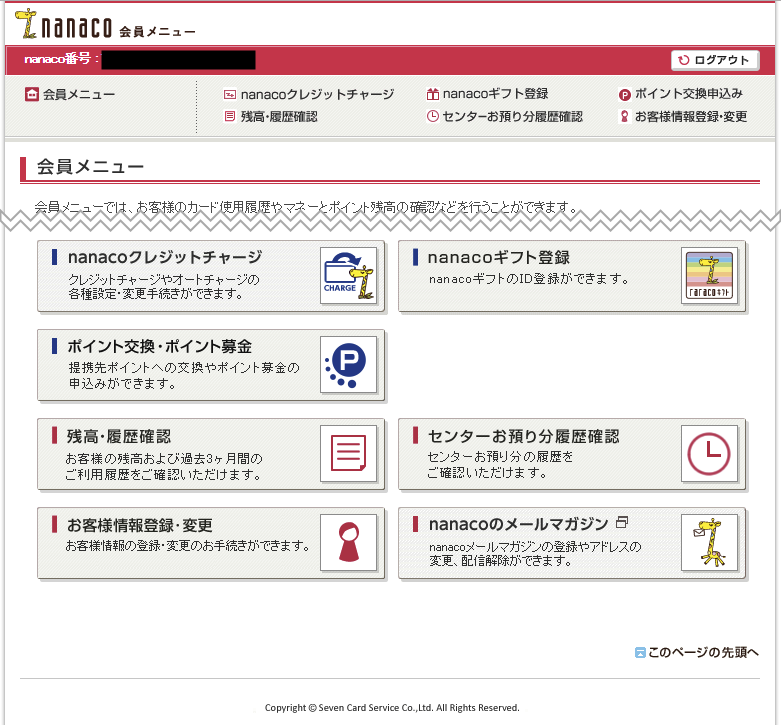Click the customer information person icon
The height and width of the screenshot is (725, 781).
(348, 543)
